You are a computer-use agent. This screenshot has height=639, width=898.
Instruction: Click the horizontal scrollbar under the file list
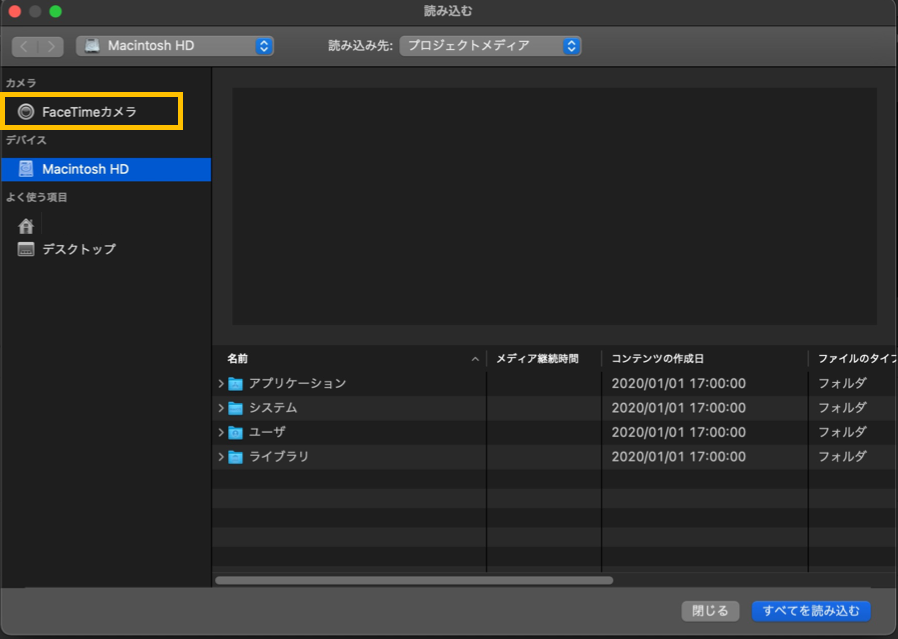click(414, 580)
